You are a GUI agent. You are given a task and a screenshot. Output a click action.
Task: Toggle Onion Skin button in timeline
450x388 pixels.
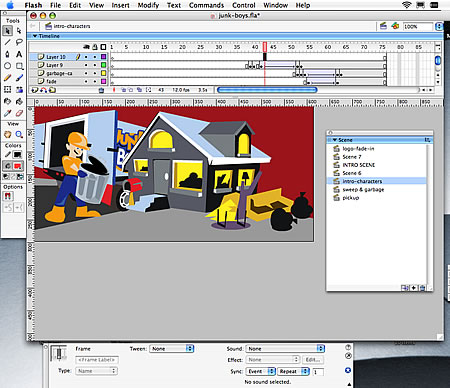click(x=123, y=90)
